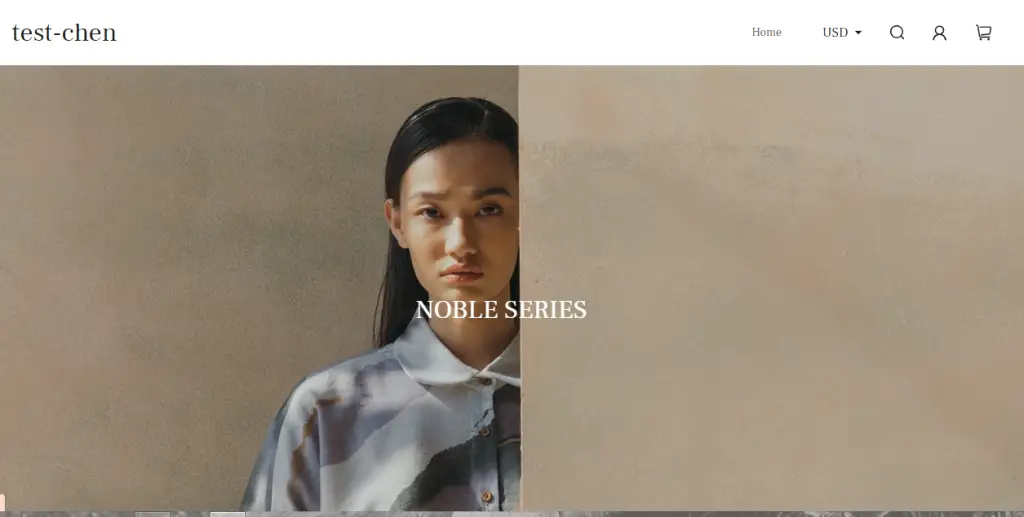
Task: Open the search magnifier icon
Action: click(897, 33)
